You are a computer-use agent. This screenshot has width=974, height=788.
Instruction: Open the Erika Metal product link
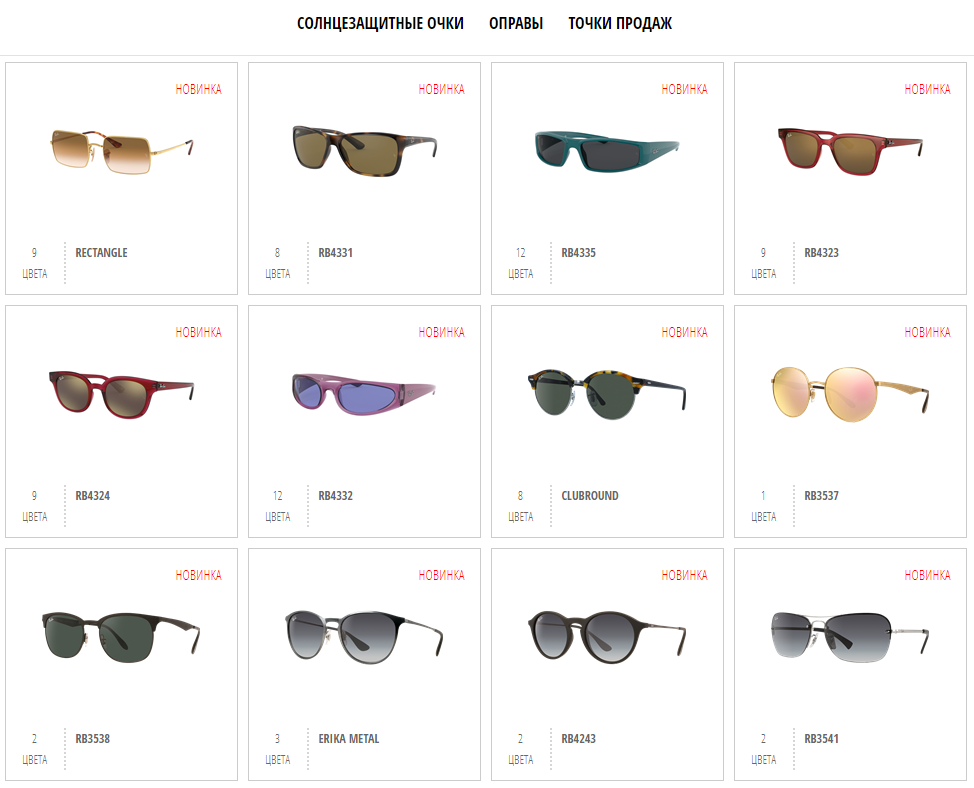point(348,738)
